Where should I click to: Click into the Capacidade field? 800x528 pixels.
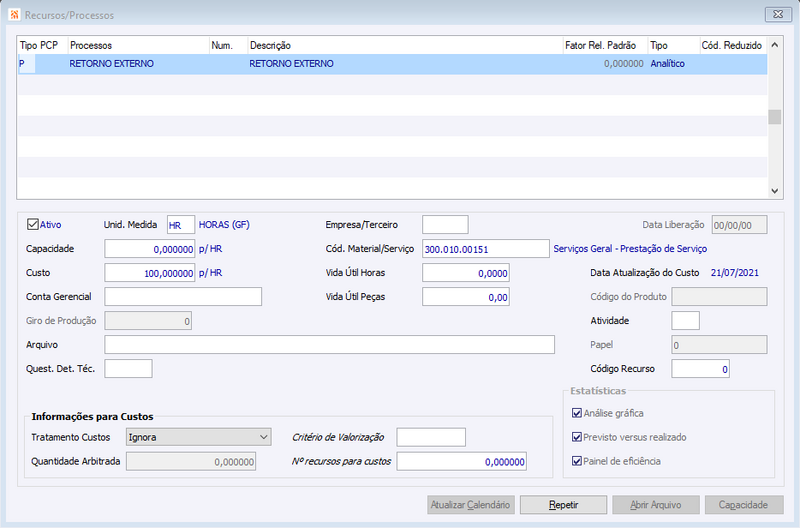tap(149, 249)
